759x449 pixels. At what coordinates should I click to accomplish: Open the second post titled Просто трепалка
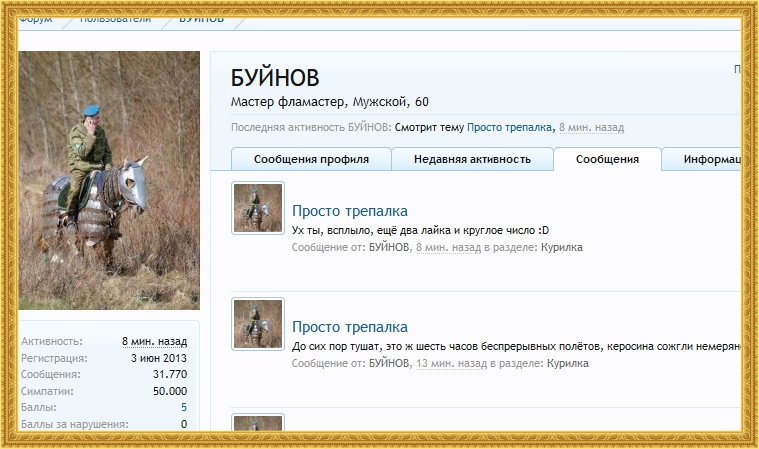coord(349,327)
